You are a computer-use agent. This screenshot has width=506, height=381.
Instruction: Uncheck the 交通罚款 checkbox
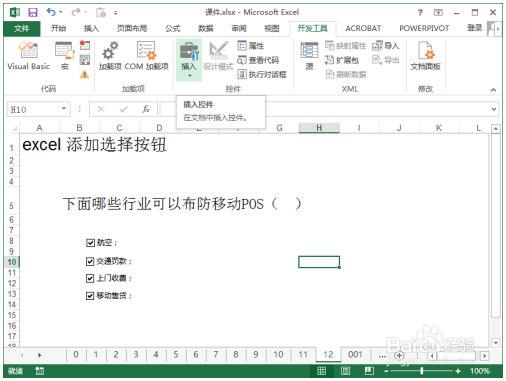(x=90, y=261)
